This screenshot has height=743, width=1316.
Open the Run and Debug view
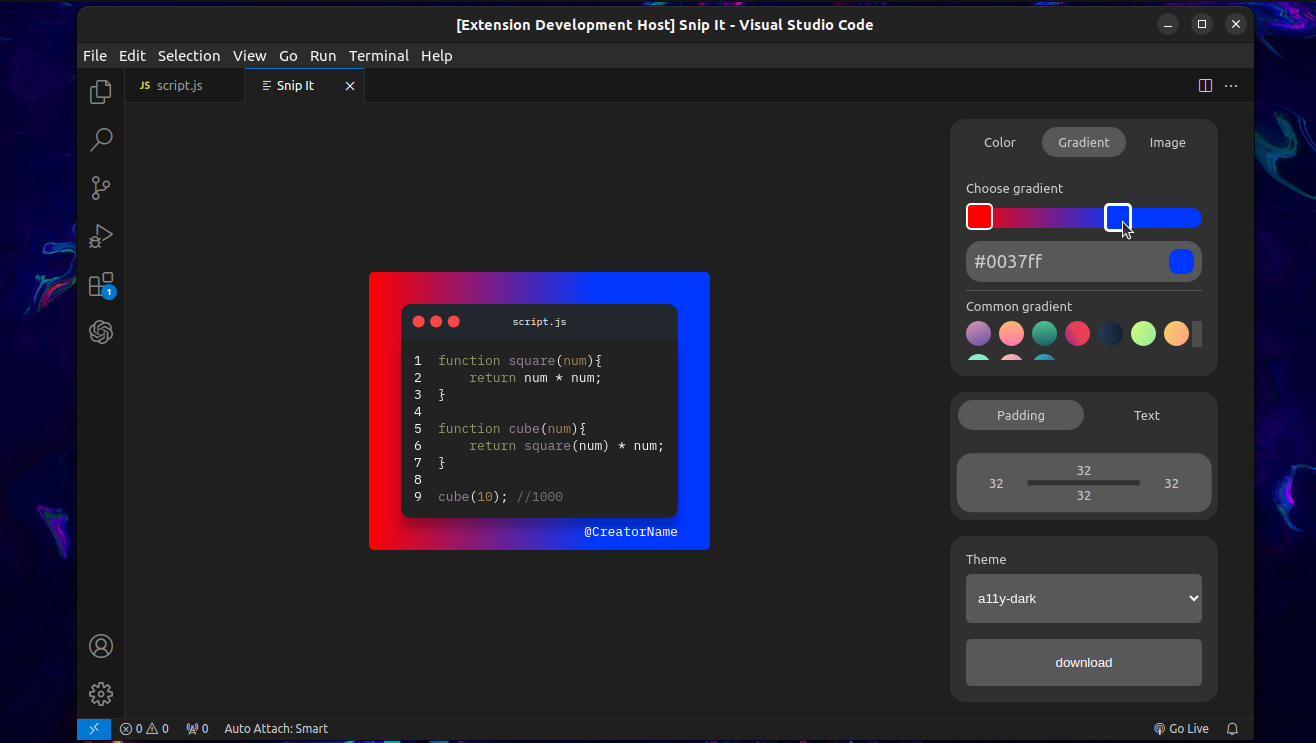pyautogui.click(x=100, y=236)
